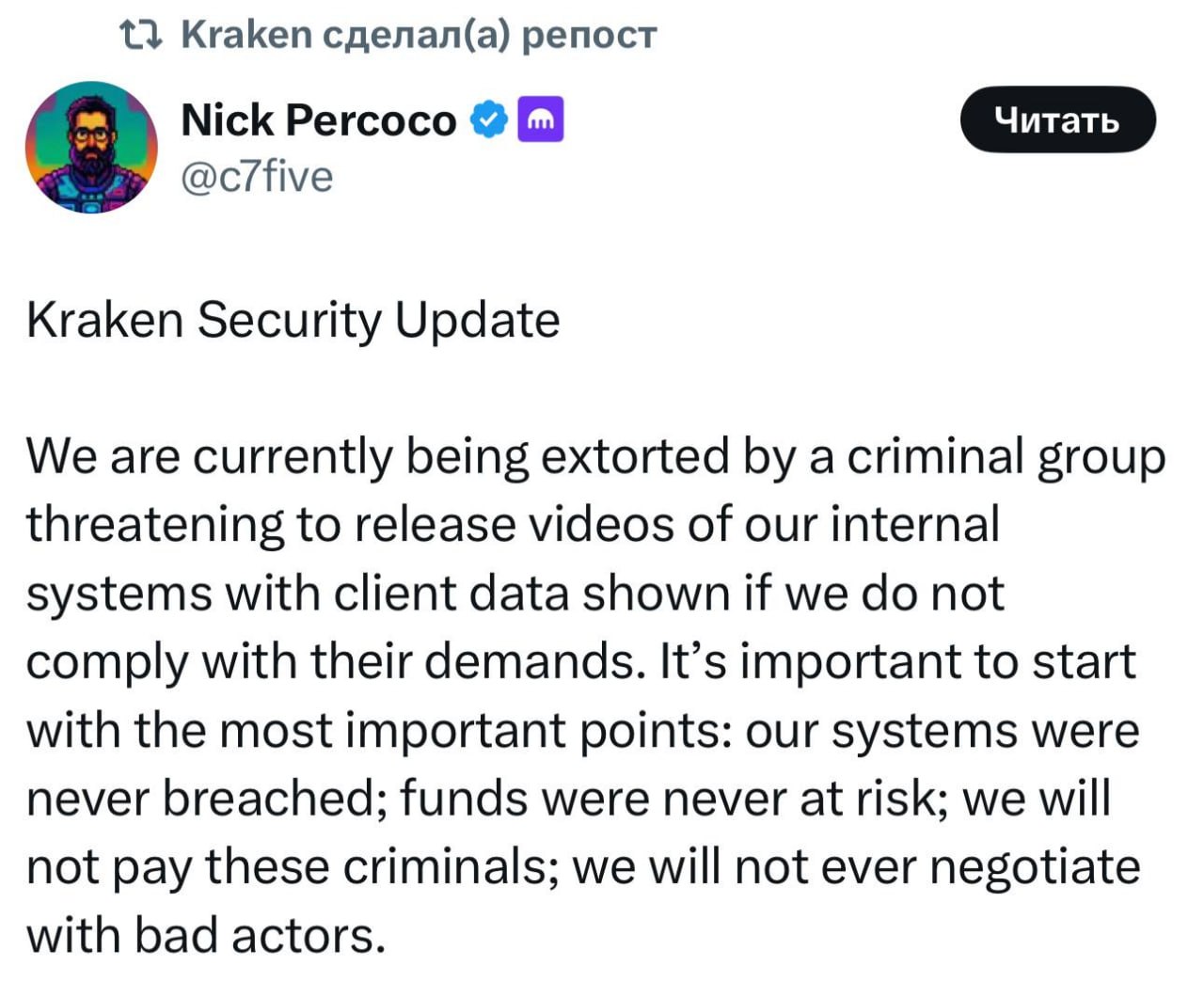1204x982 pixels.
Task: Click the blue verified checkmark badge
Action: [x=488, y=120]
